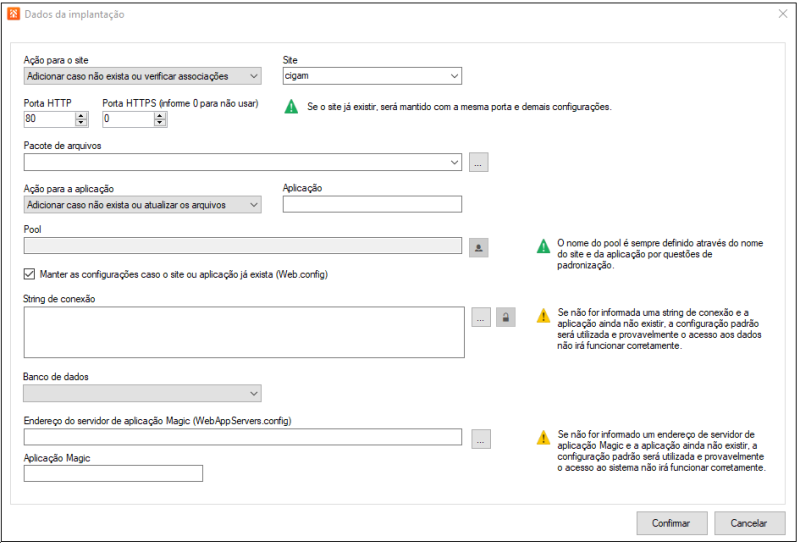
Task: Decrease the Porta HTTPS value
Action: pos(160,123)
